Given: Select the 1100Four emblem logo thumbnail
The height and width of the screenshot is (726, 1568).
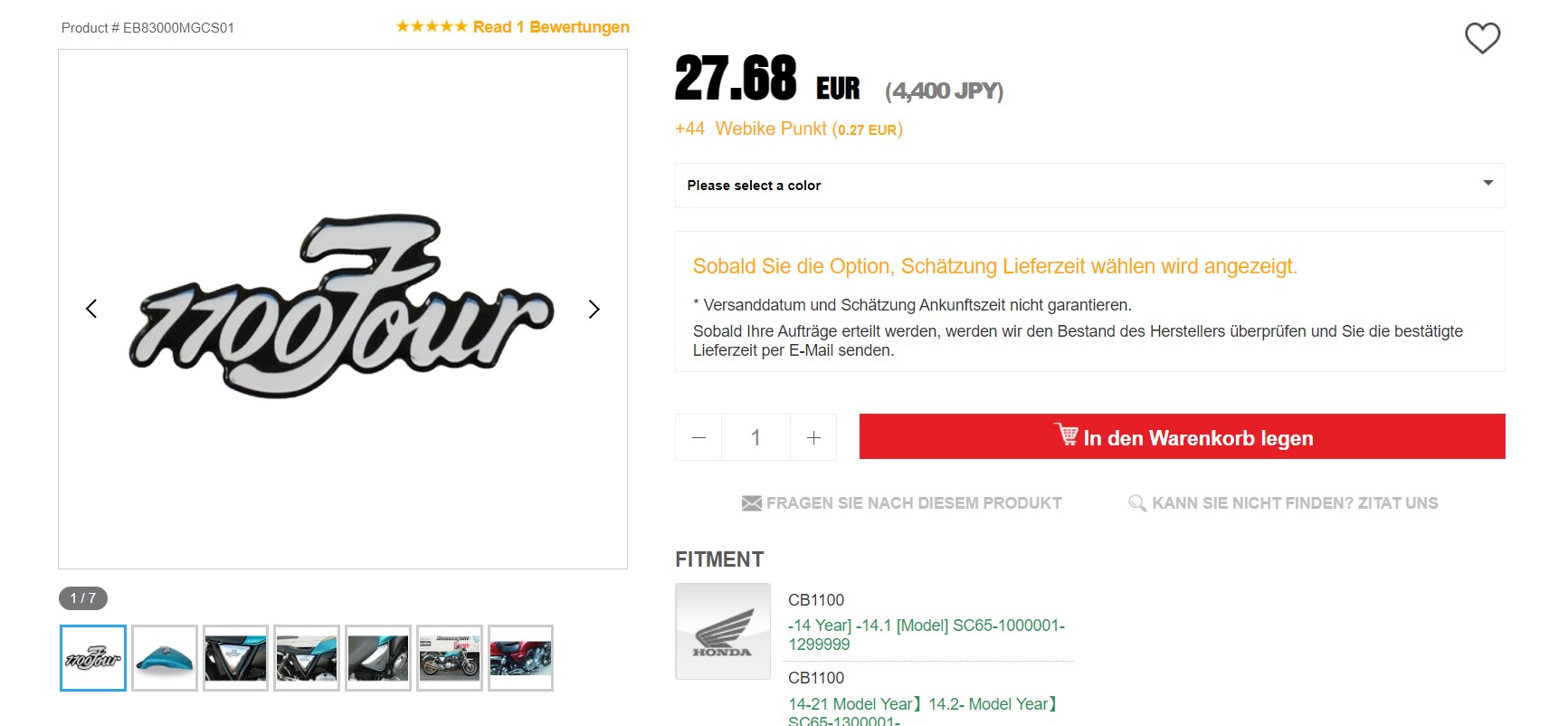Looking at the screenshot, I should point(93,658).
